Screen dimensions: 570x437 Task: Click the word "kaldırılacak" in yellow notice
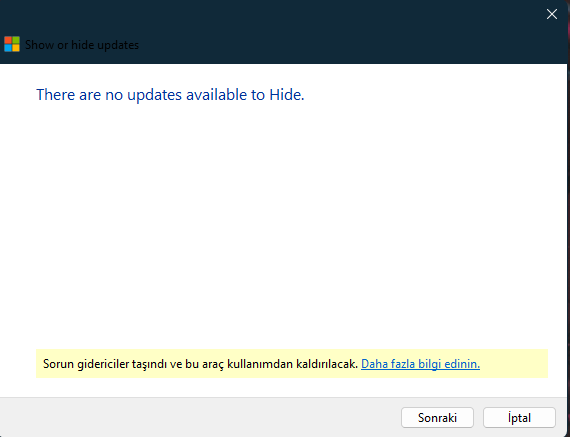[327, 364]
